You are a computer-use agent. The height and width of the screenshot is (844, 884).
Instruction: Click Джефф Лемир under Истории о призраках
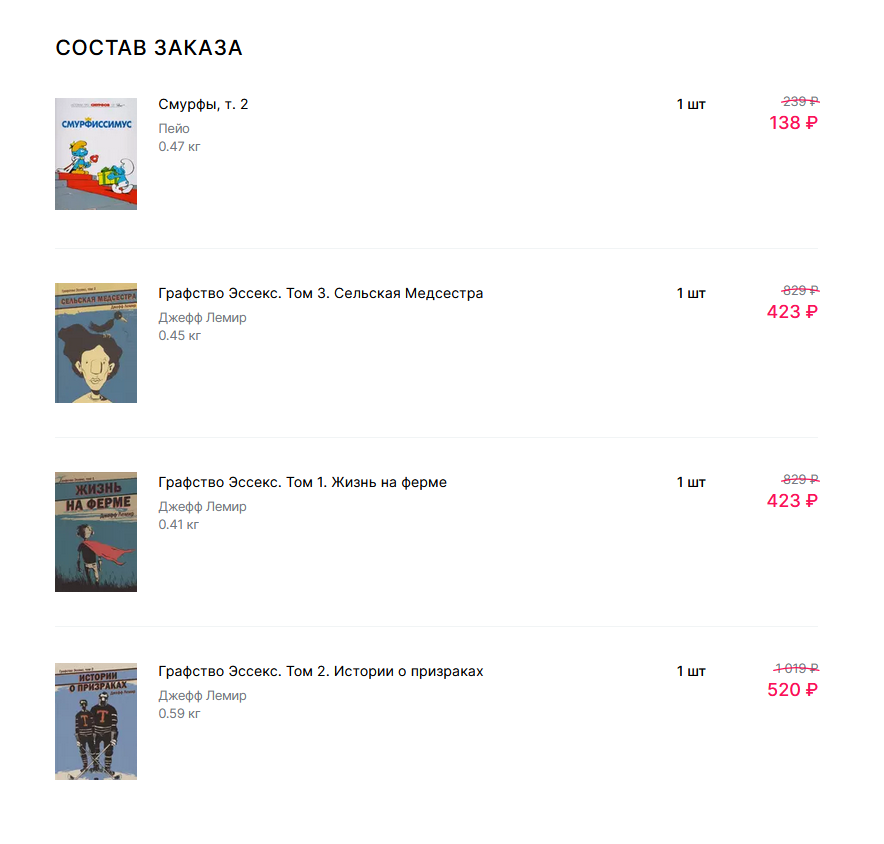coord(202,695)
